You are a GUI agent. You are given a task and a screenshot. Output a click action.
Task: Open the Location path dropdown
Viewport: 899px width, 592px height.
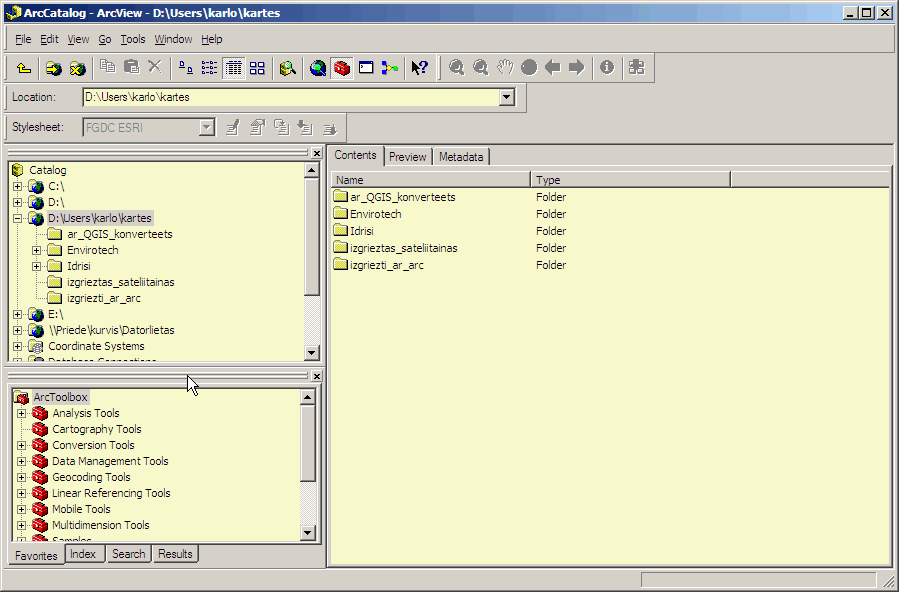coord(506,97)
